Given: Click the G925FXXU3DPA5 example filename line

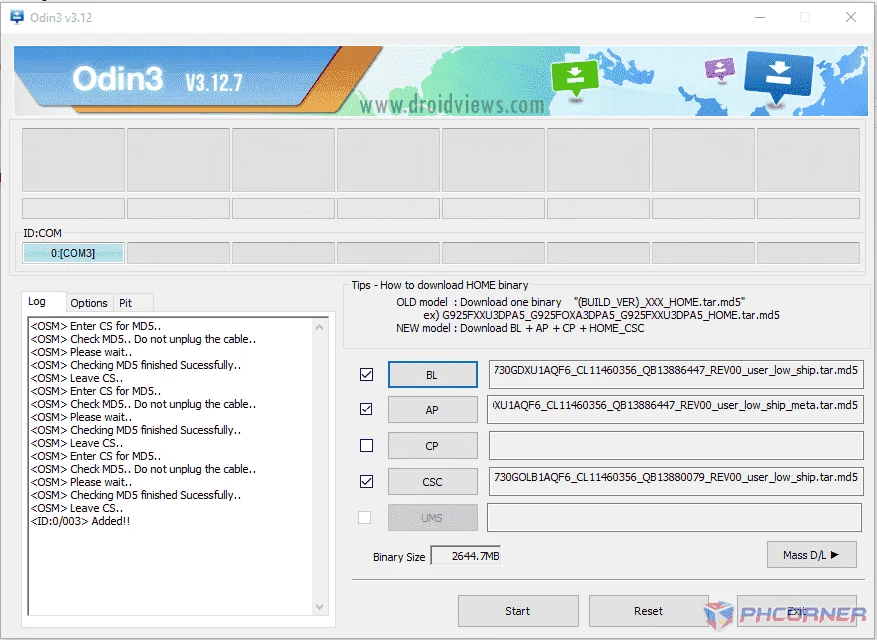Looking at the screenshot, I should pyautogui.click(x=601, y=315).
